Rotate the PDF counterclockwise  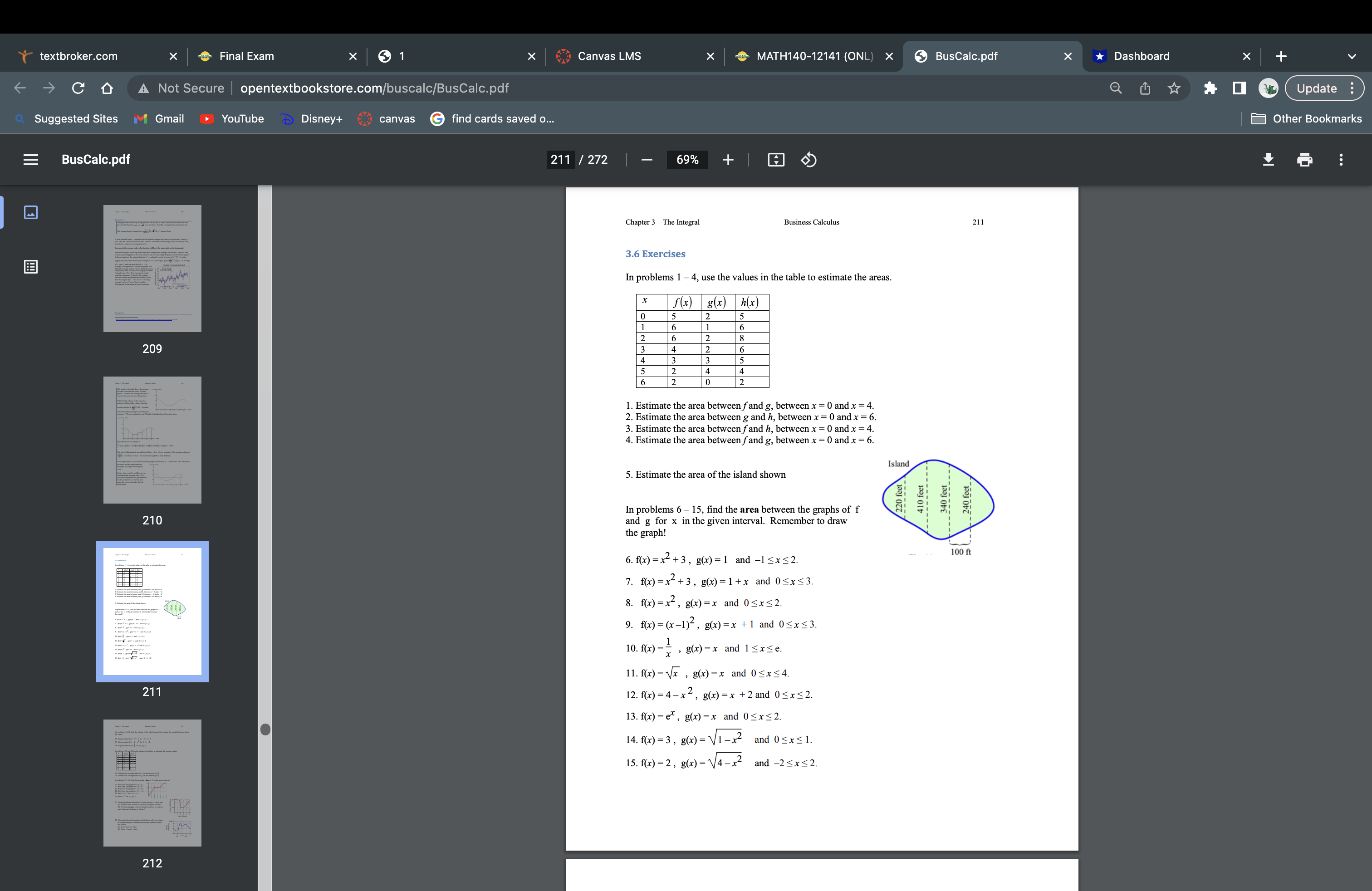808,160
